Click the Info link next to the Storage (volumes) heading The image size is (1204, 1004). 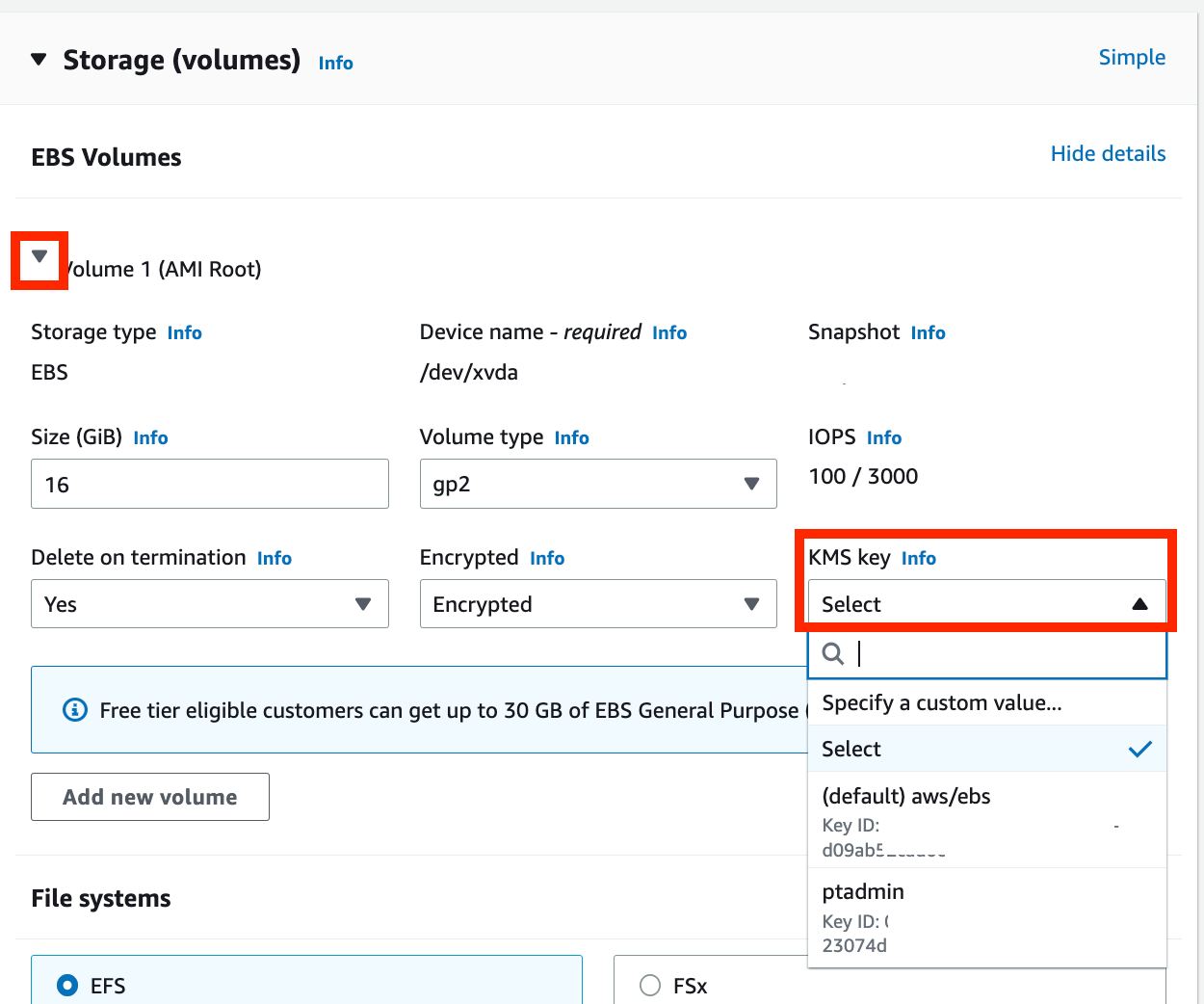click(x=335, y=64)
